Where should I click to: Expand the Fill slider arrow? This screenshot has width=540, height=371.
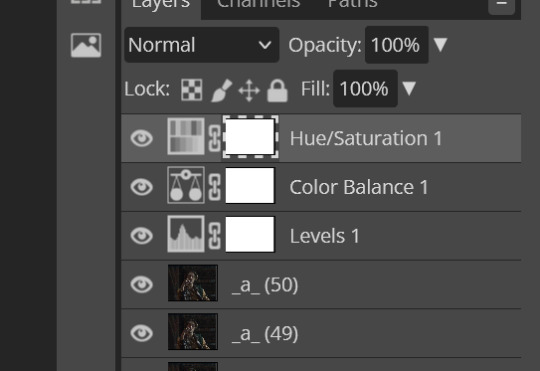pyautogui.click(x=409, y=89)
